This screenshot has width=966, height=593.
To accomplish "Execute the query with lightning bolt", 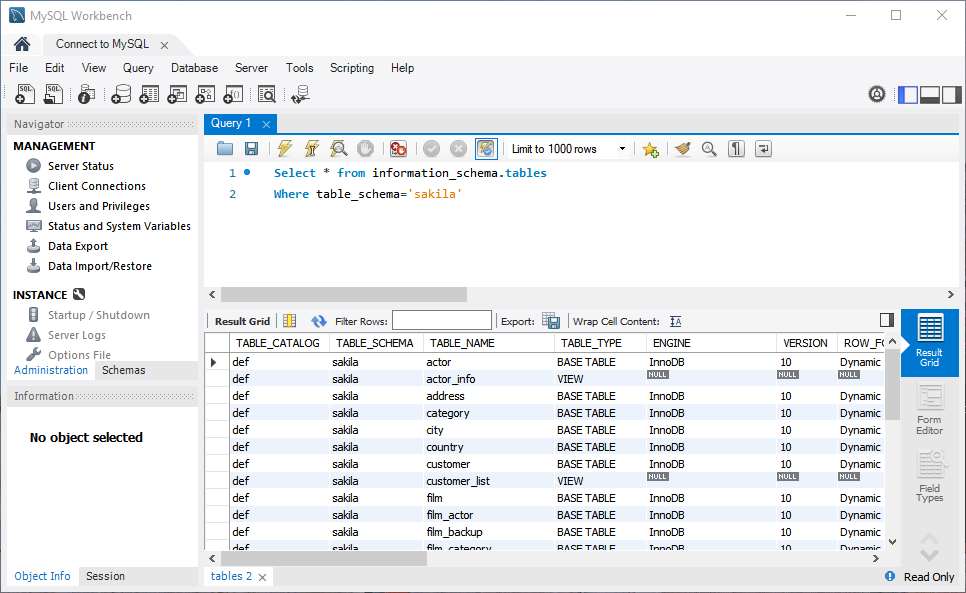I will [285, 148].
